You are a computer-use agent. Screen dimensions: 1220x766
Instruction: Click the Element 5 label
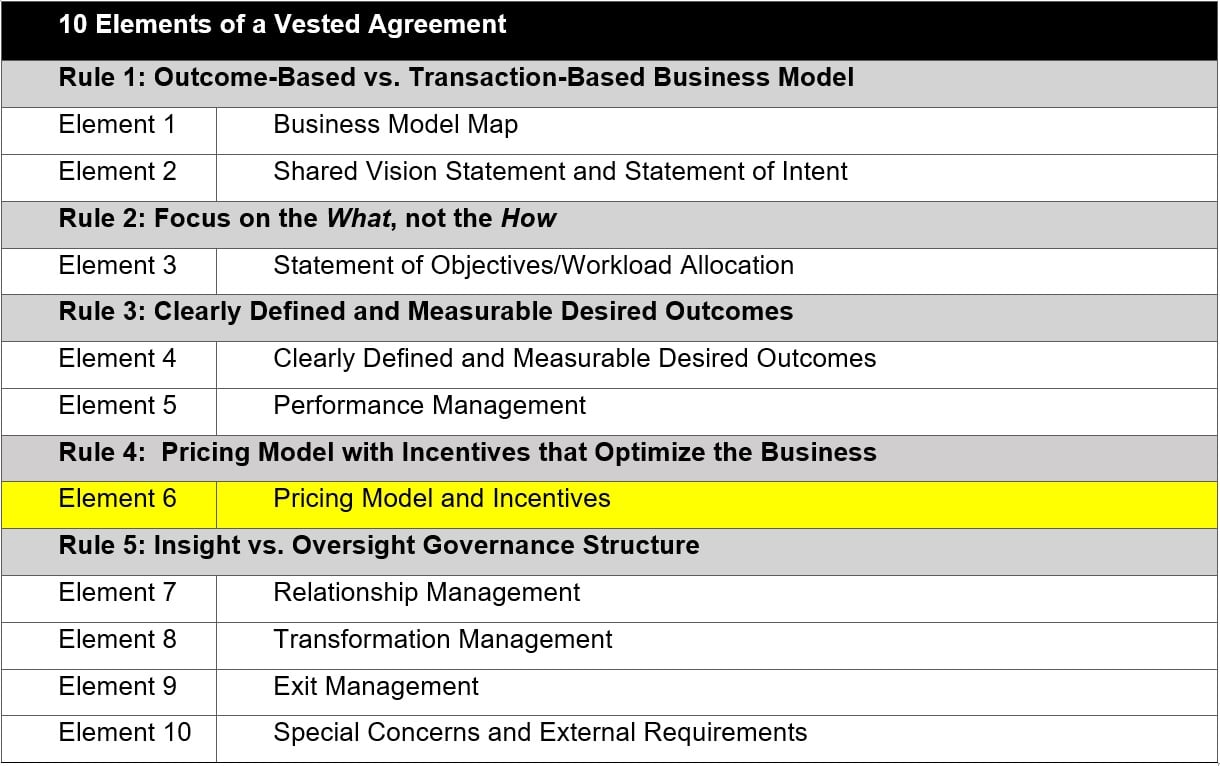[x=117, y=406]
